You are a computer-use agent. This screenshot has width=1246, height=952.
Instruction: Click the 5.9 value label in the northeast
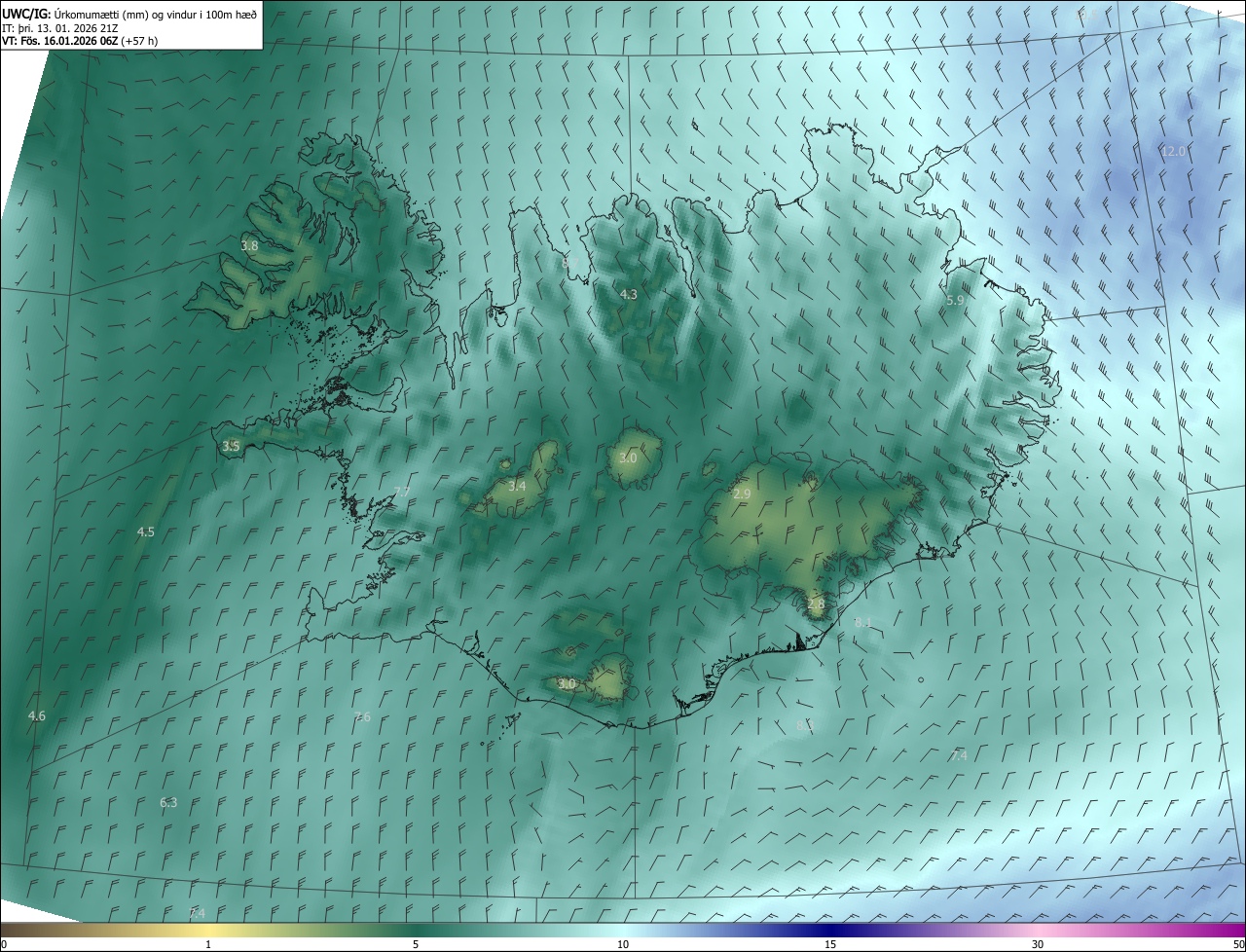click(955, 301)
